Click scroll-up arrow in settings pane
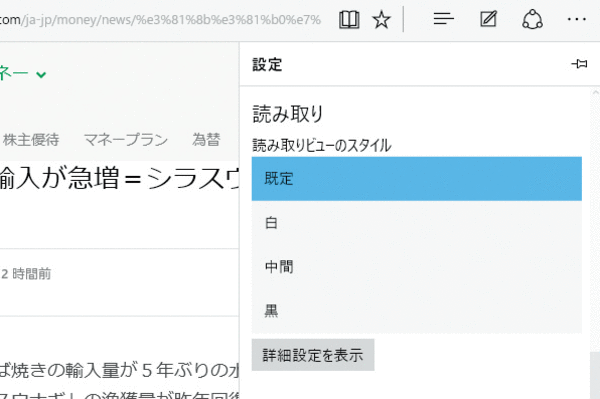The image size is (600, 399). tap(595, 93)
